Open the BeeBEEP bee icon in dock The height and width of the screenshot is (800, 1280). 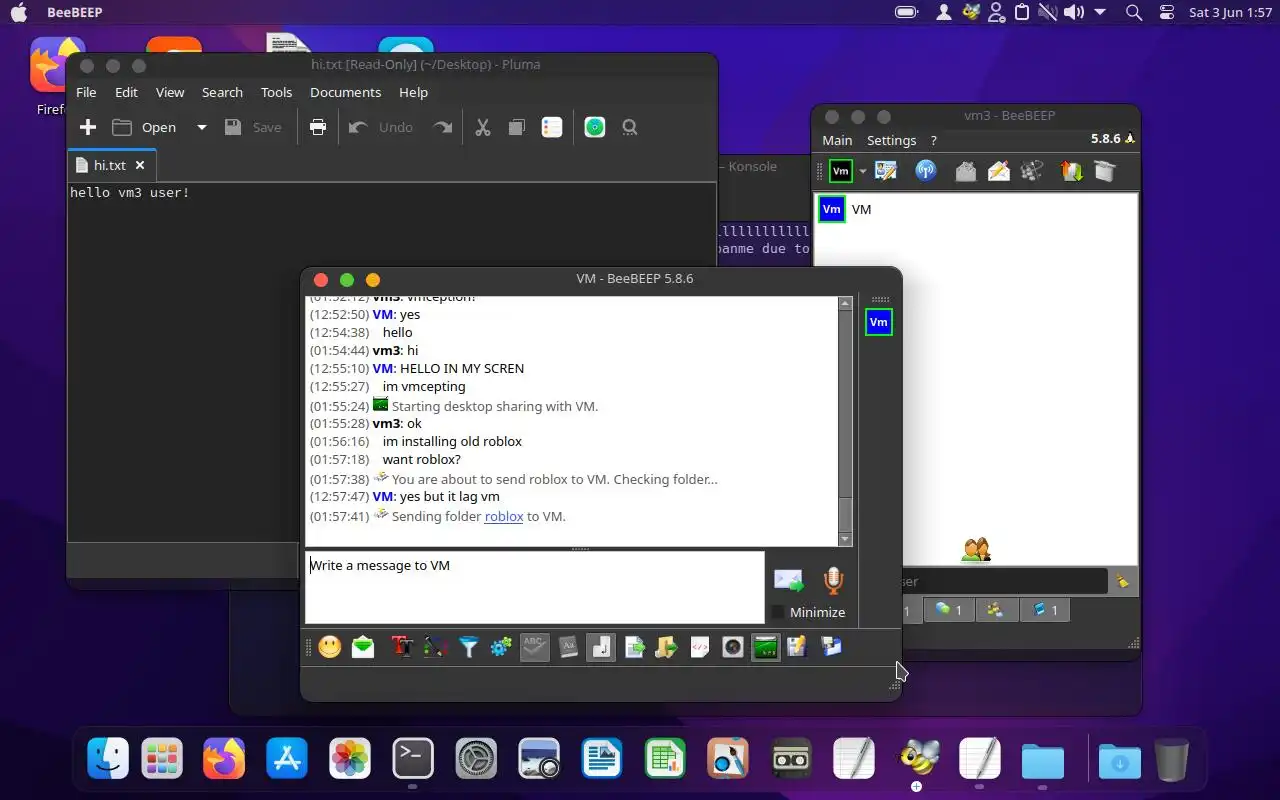pos(917,758)
